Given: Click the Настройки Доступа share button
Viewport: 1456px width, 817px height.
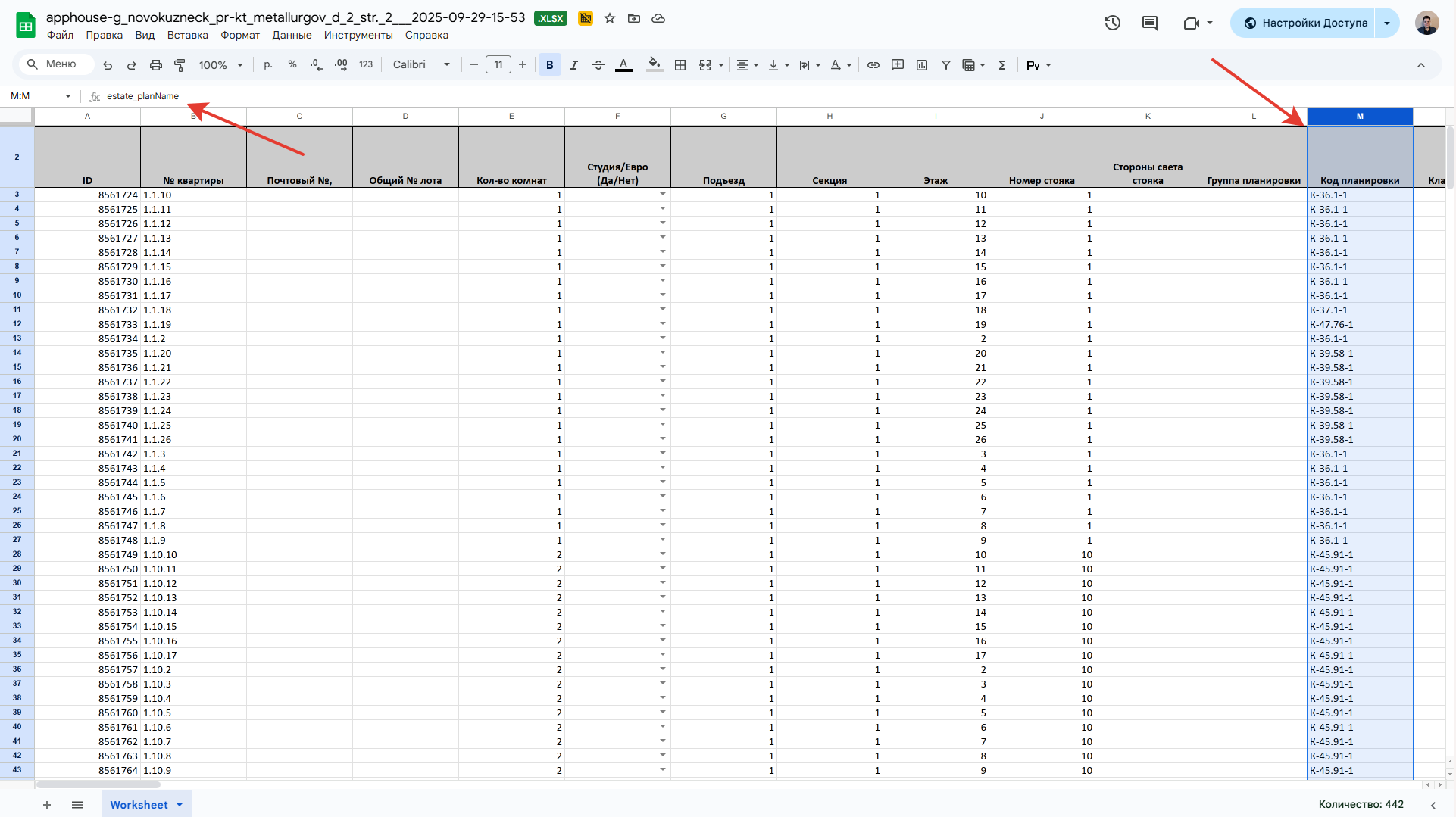Looking at the screenshot, I should [1306, 23].
